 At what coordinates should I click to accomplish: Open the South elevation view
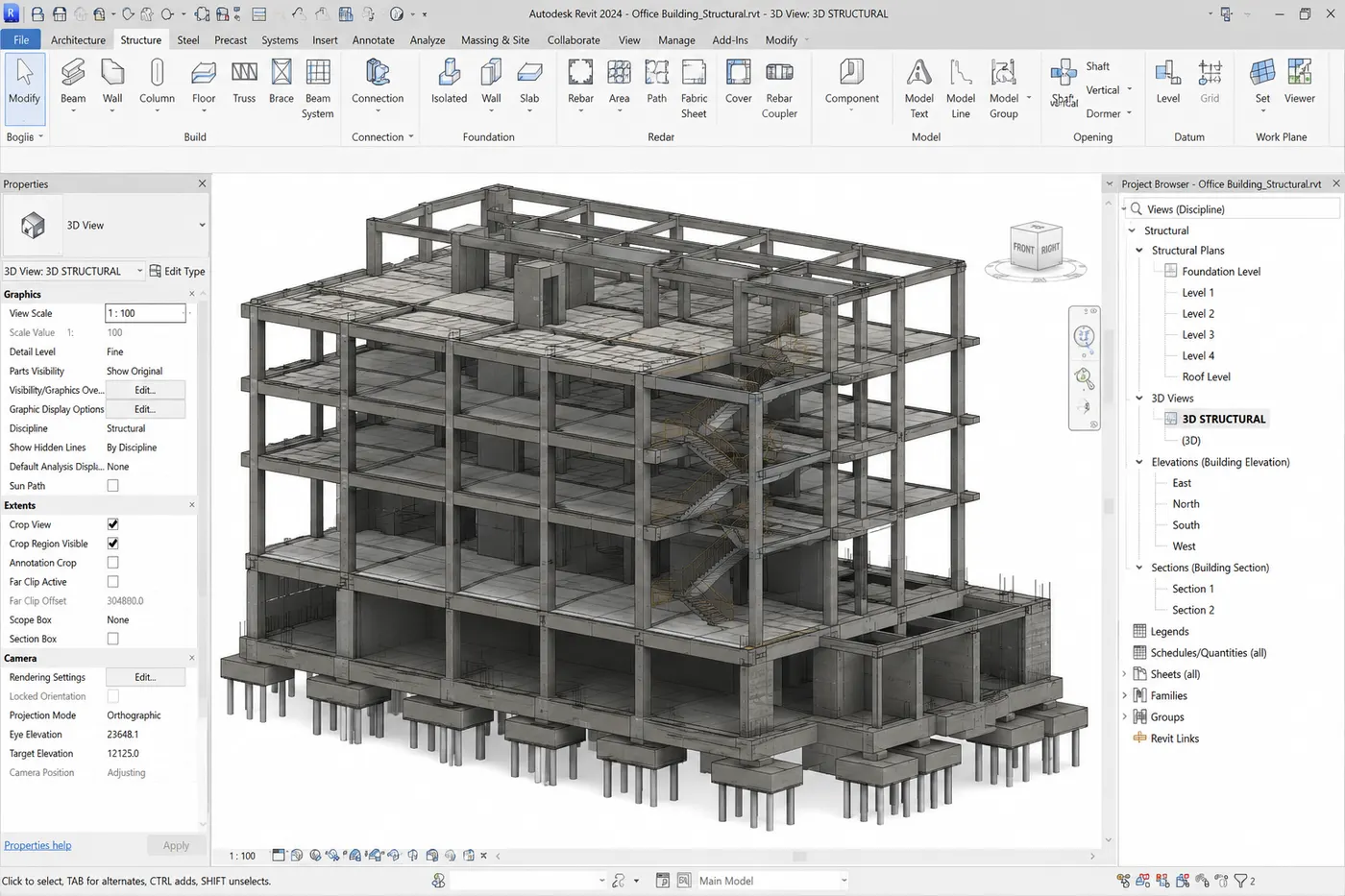[x=1186, y=525]
